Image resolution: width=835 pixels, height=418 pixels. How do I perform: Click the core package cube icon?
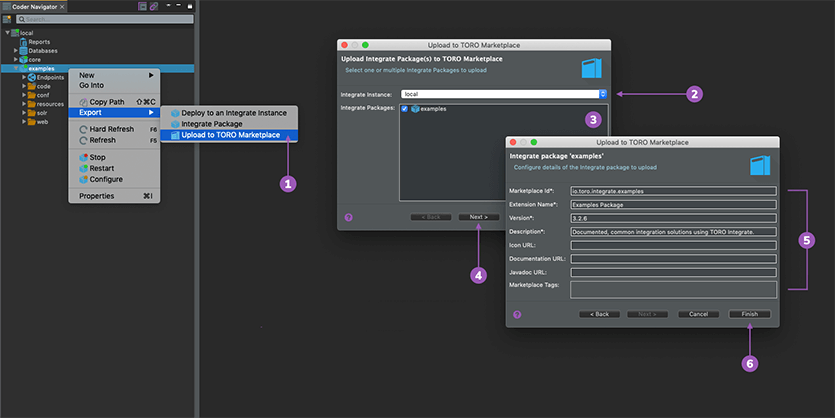tap(23, 59)
